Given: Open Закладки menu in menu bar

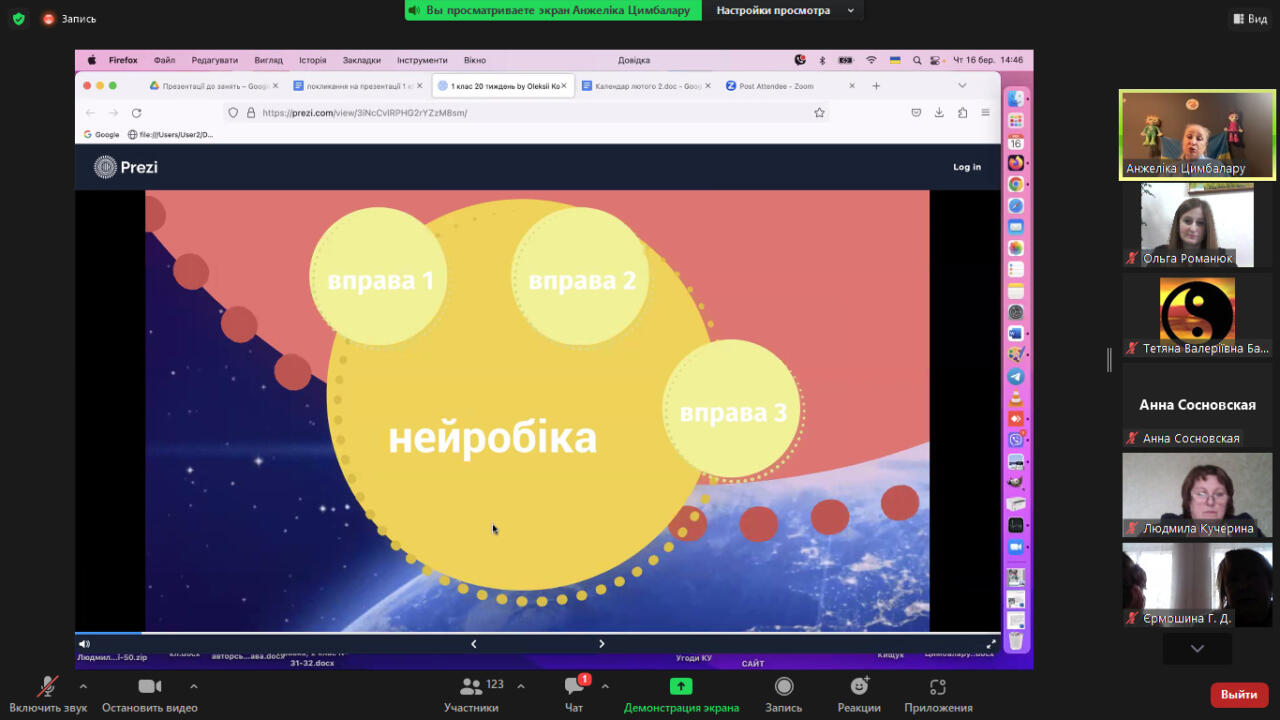Looking at the screenshot, I should point(361,60).
